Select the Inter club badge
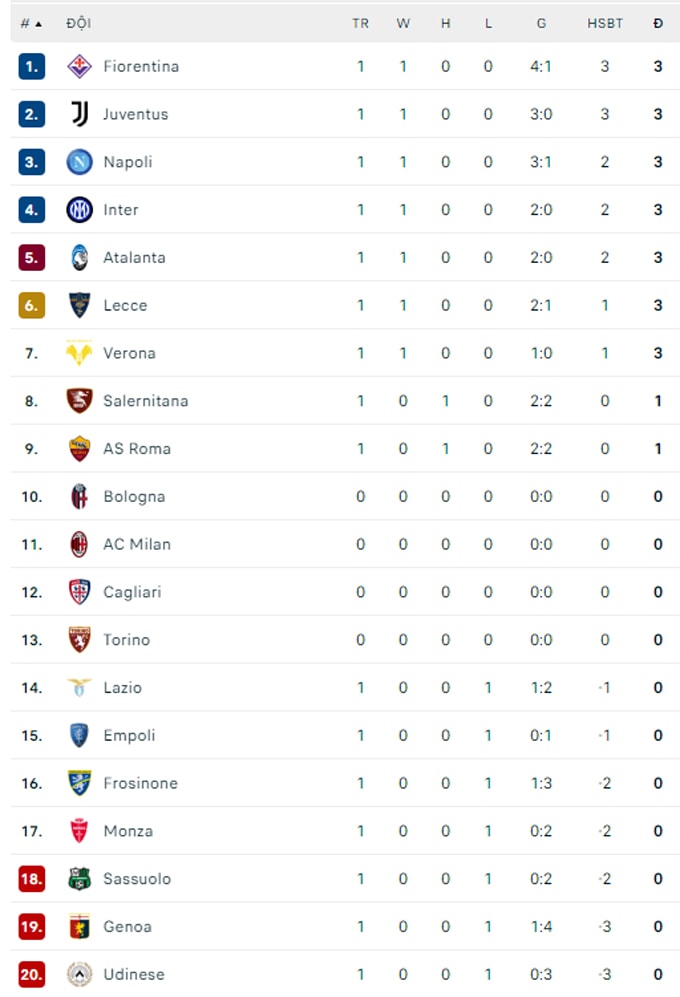 pyautogui.click(x=79, y=210)
